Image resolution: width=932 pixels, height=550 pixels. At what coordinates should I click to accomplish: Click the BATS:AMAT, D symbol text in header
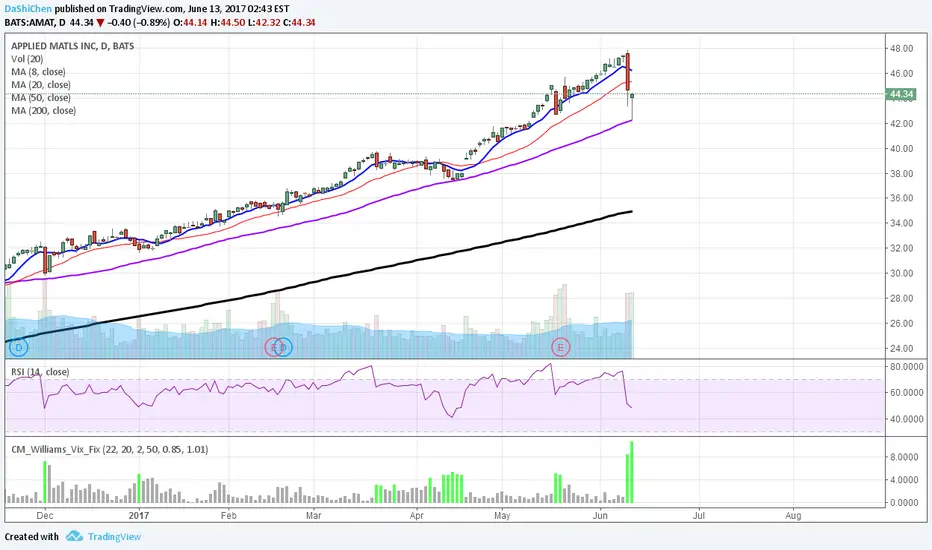tap(34, 23)
